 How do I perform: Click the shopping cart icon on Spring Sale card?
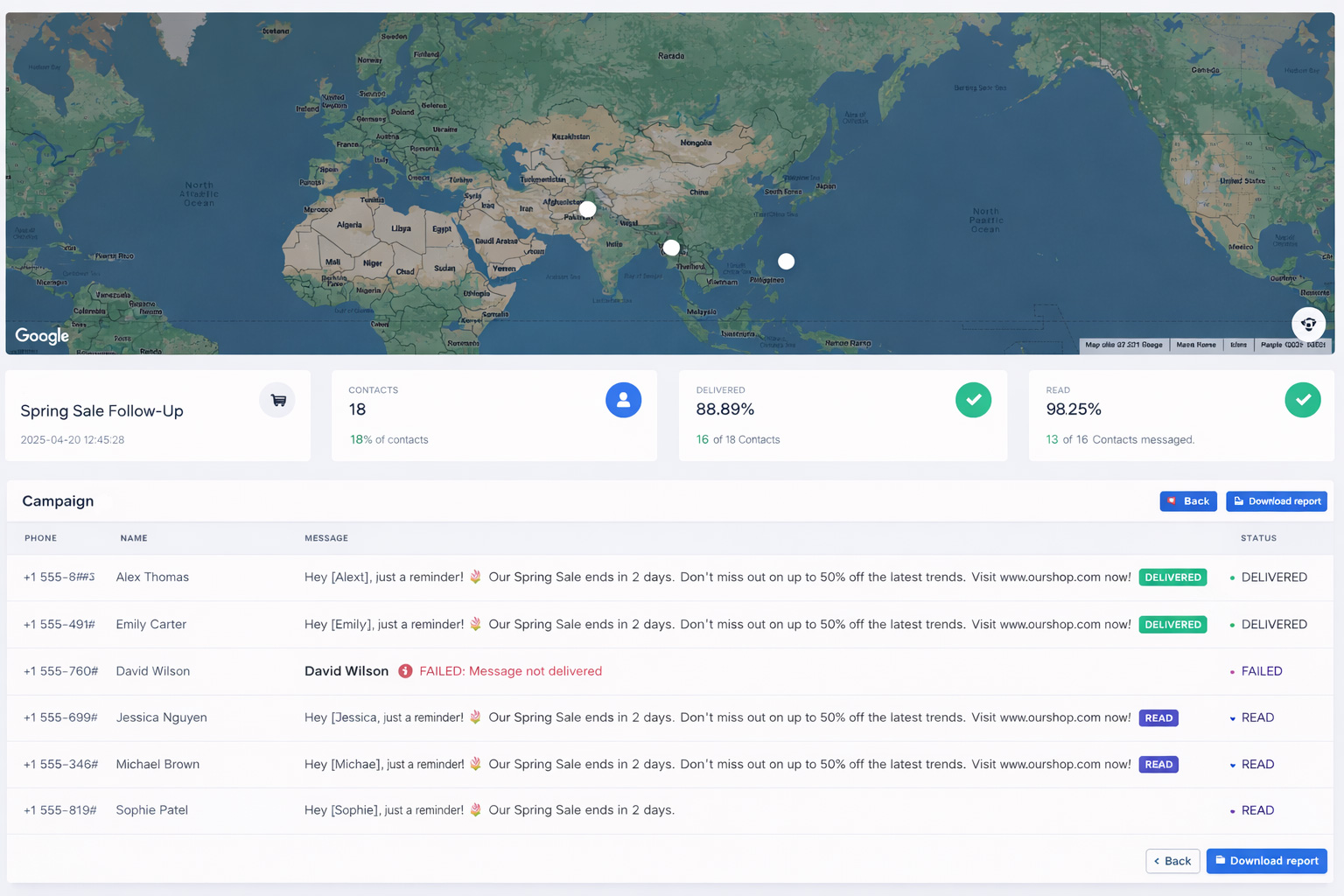click(277, 400)
